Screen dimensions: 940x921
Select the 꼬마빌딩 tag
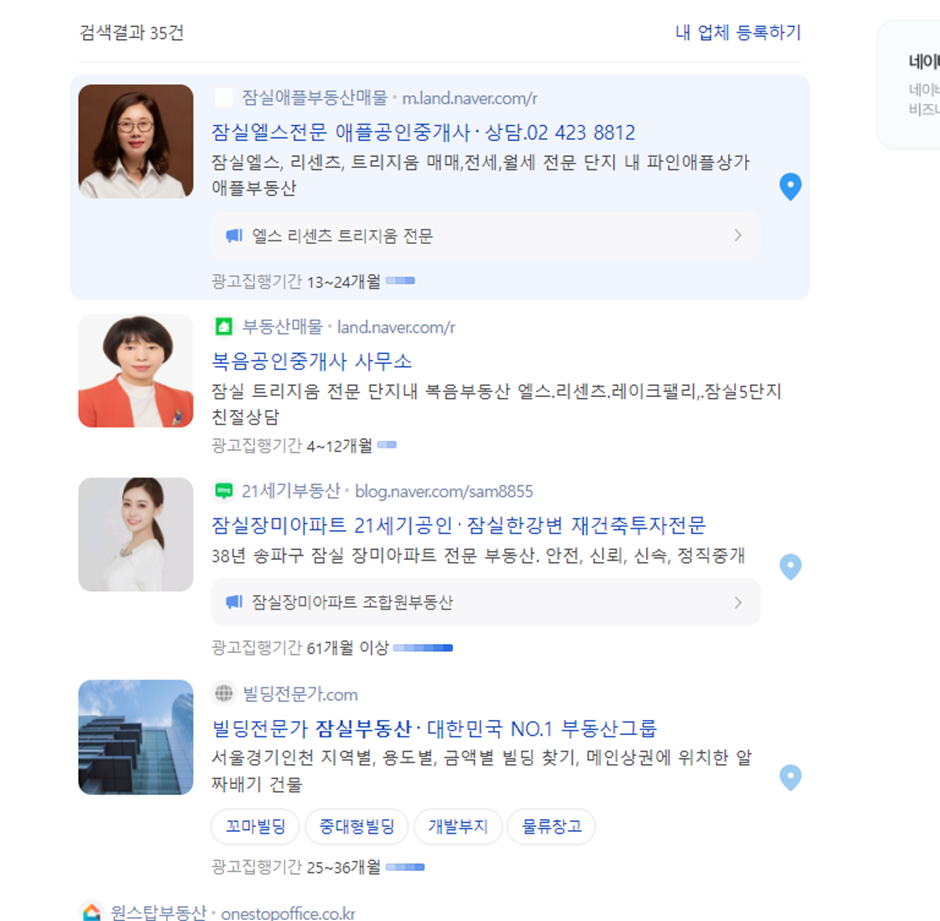pos(255,826)
